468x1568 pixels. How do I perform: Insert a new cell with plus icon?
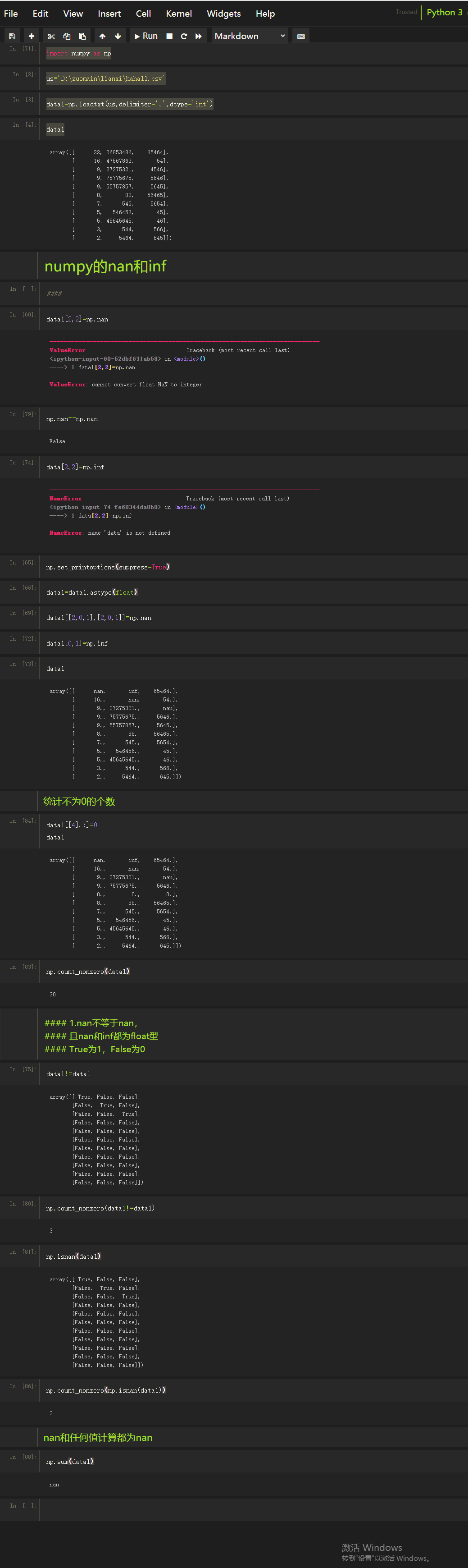(x=32, y=37)
